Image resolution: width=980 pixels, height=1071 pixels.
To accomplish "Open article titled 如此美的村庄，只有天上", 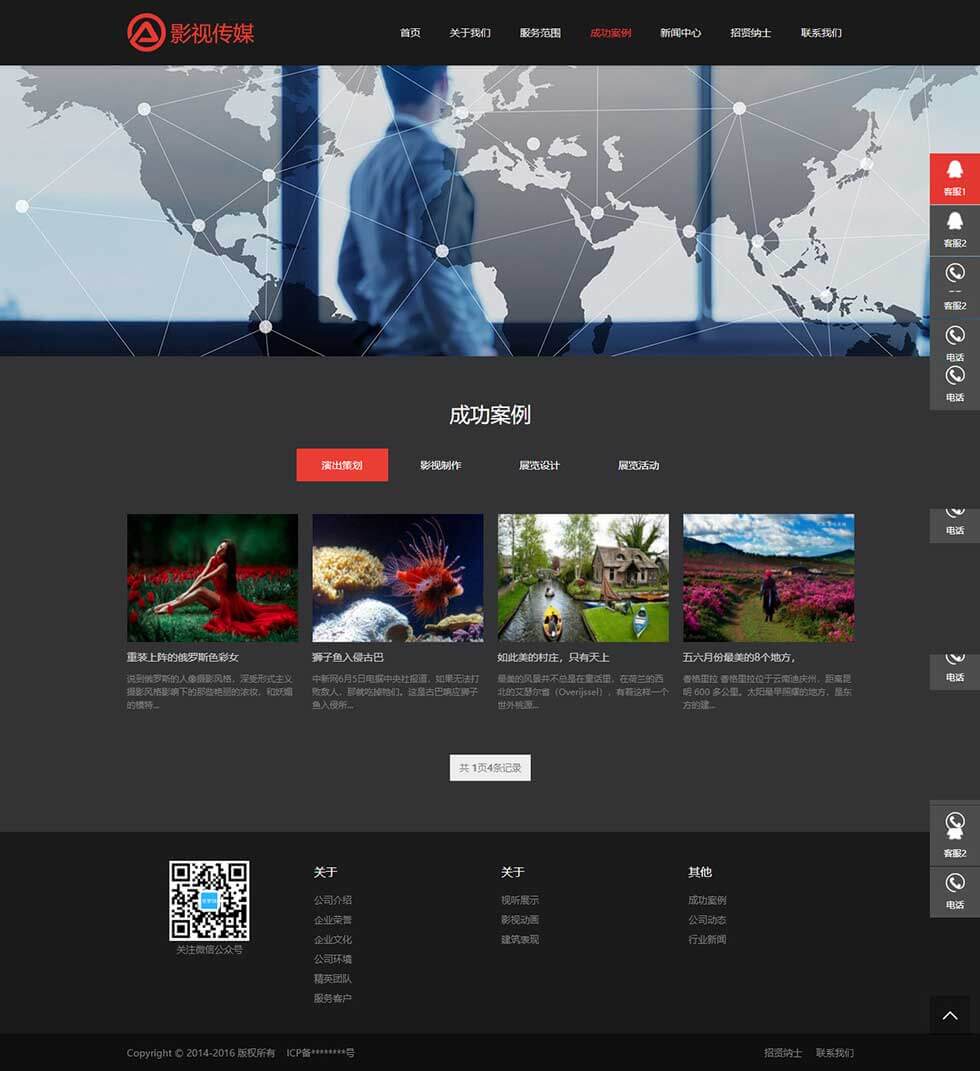I will click(x=553, y=657).
